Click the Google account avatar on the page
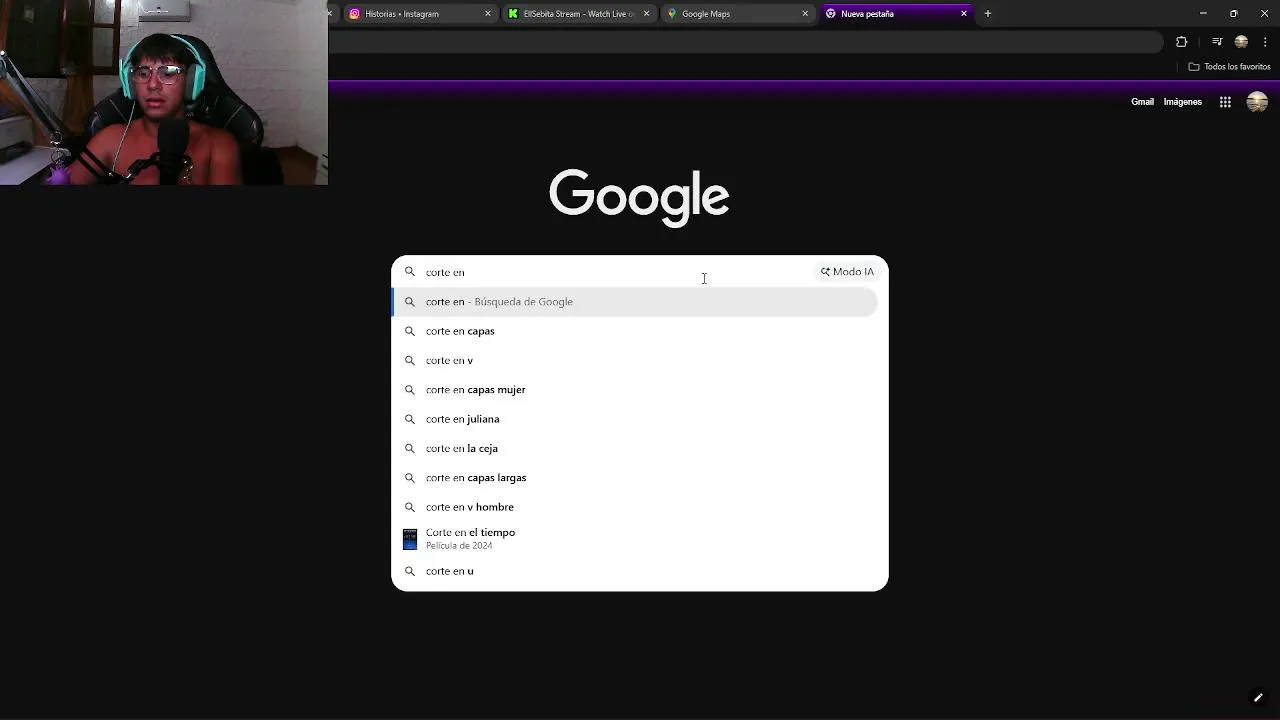Image resolution: width=1280 pixels, height=720 pixels. click(x=1257, y=102)
